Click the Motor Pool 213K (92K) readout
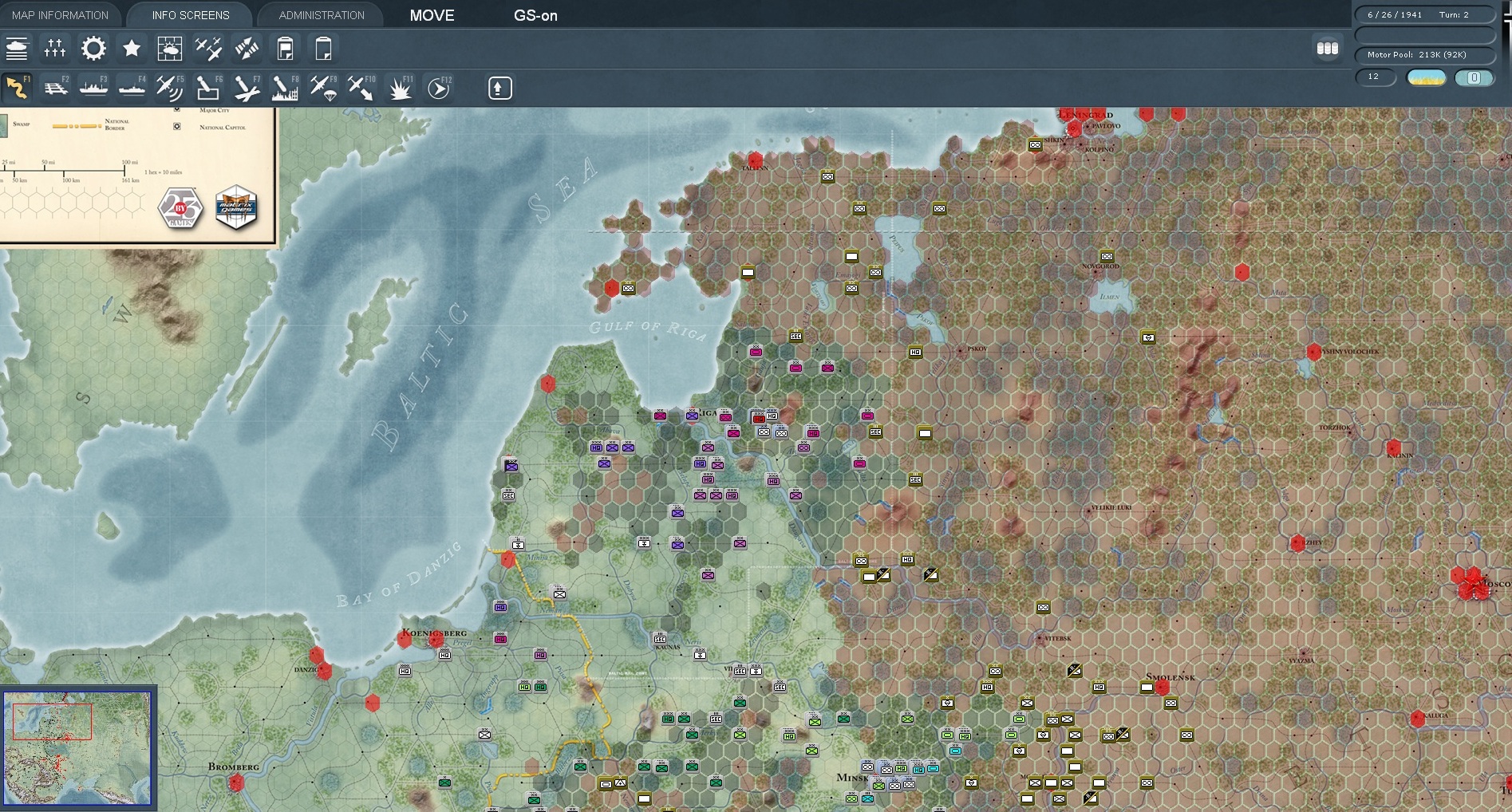The width and height of the screenshot is (1512, 812). [x=1424, y=55]
